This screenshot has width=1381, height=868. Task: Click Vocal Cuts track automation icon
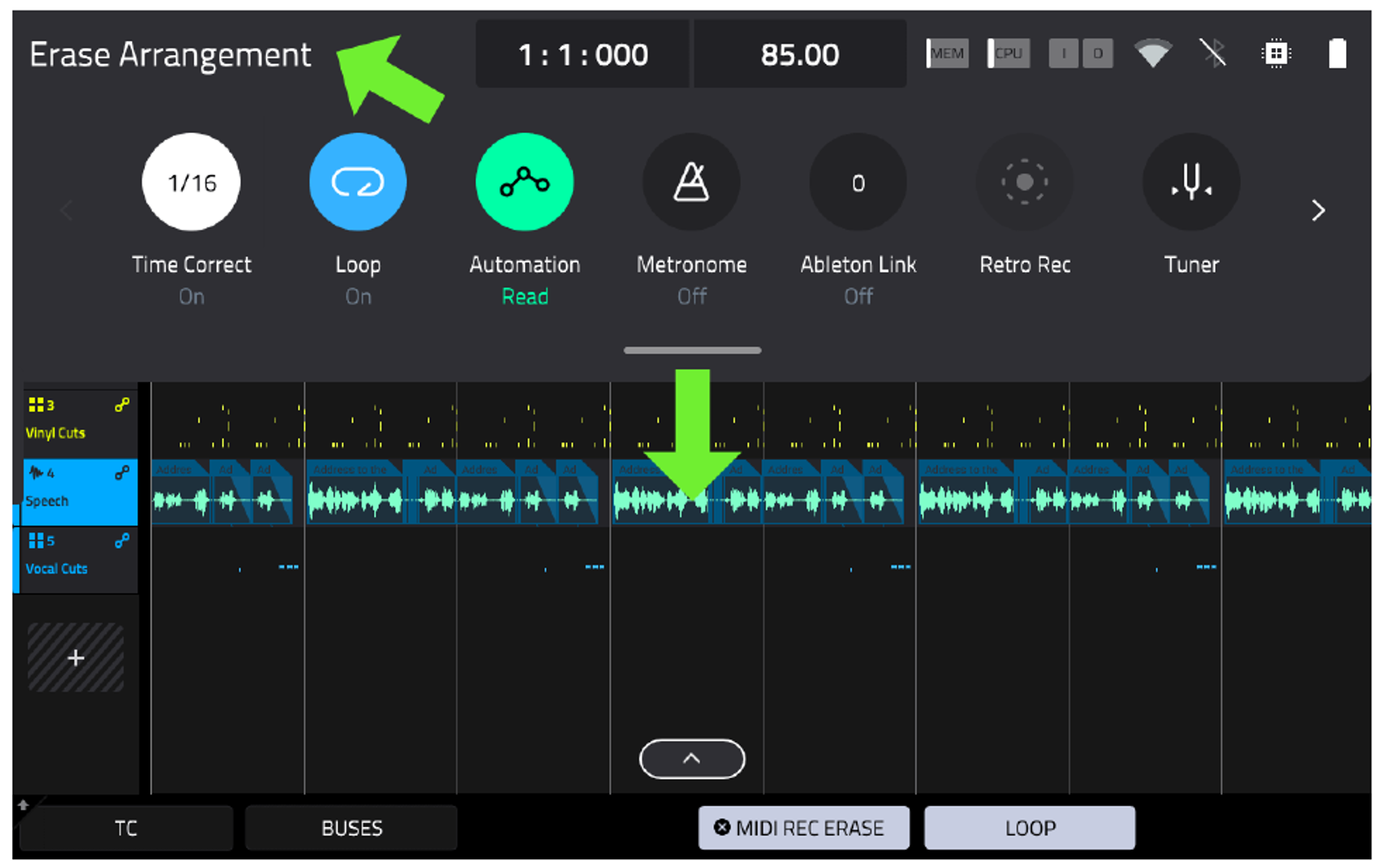coord(122,541)
